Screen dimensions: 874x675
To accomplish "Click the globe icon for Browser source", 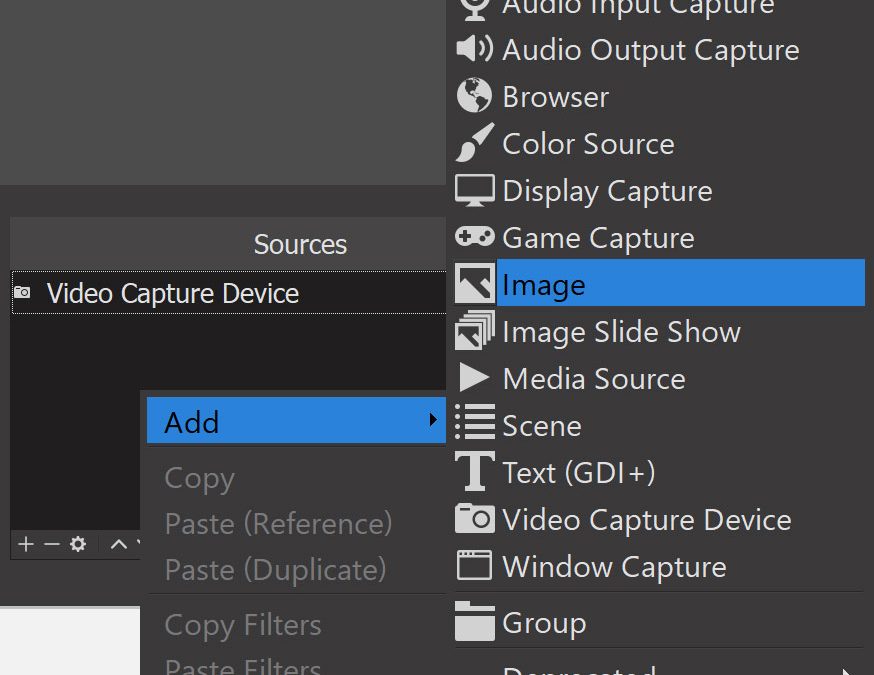I will pos(474,97).
